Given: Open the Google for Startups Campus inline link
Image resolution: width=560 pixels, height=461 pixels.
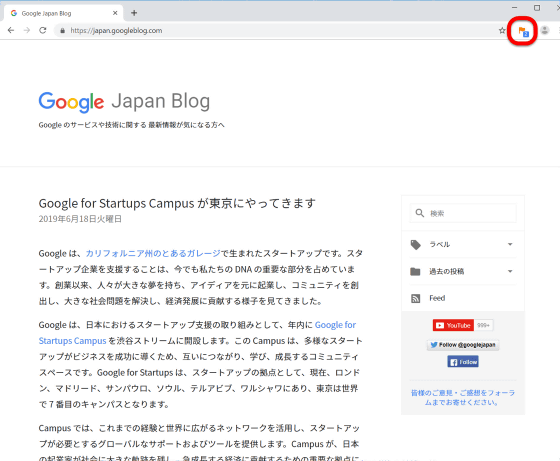Looking at the screenshot, I should point(197,333).
